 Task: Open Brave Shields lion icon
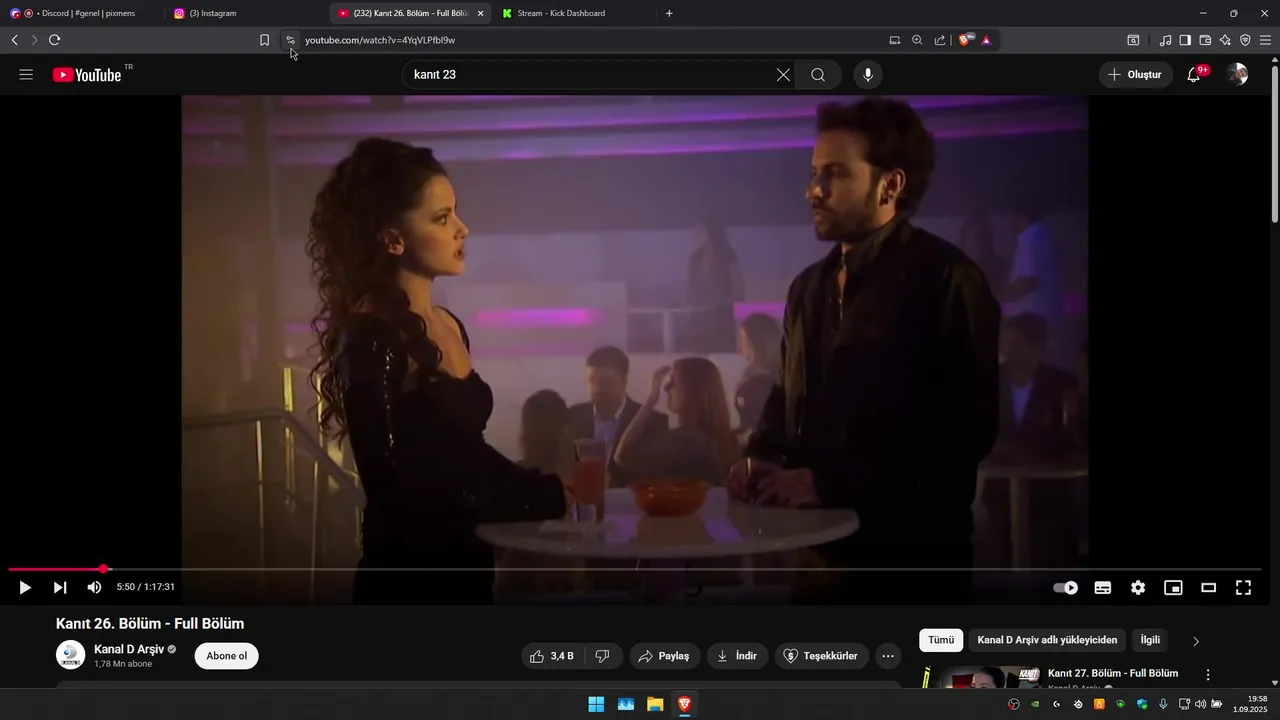[x=966, y=40]
